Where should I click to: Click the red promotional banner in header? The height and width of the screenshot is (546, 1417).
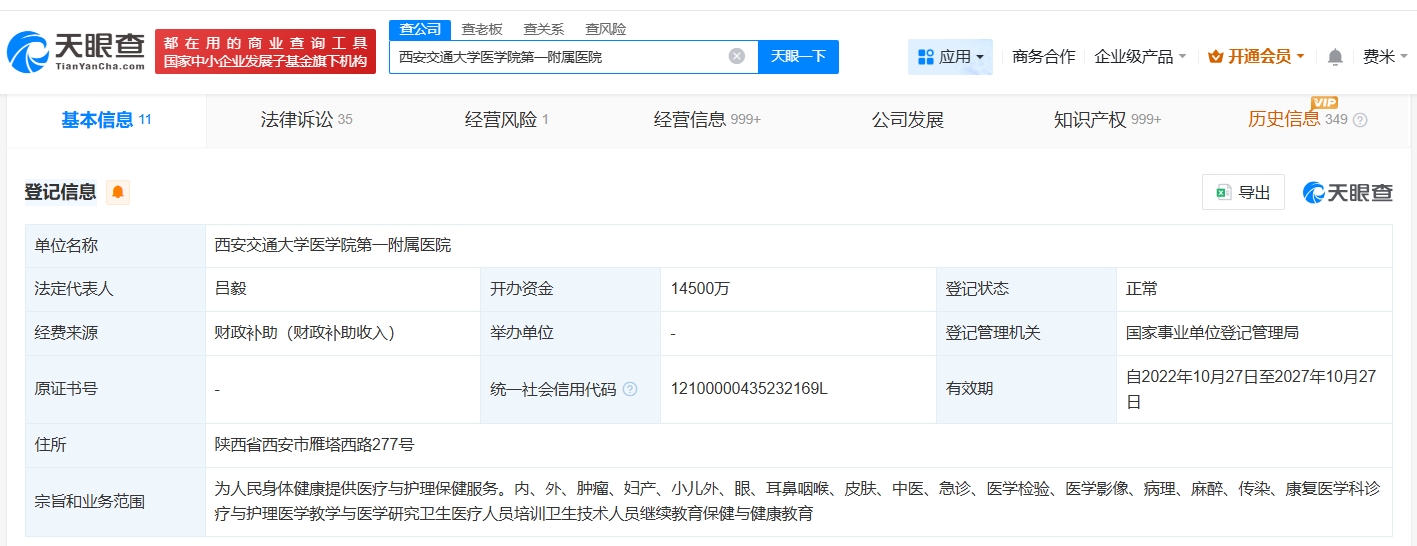[x=266, y=52]
